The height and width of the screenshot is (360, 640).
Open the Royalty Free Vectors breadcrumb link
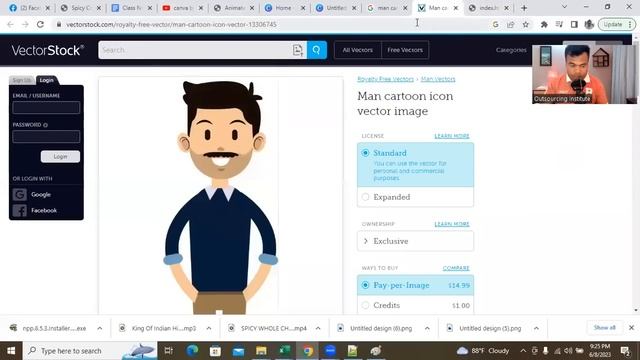point(385,79)
